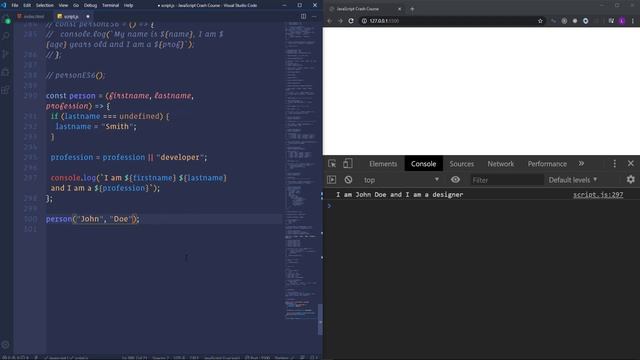Click the unsaved dot on script.js tab
The image size is (640, 360).
coord(88,16)
